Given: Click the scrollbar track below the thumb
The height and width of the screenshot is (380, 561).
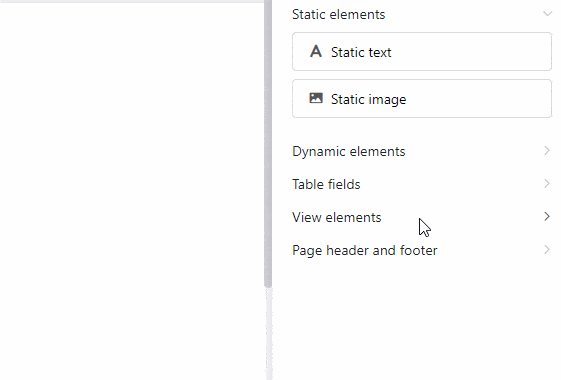Looking at the screenshot, I should pyautogui.click(x=269, y=333).
